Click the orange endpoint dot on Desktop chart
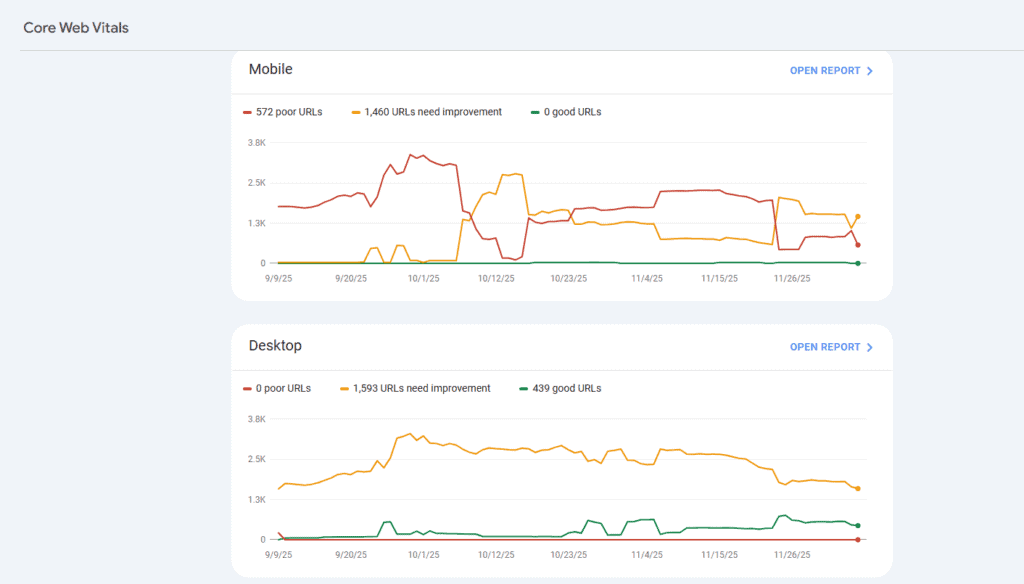Image resolution: width=1024 pixels, height=584 pixels. (x=858, y=488)
